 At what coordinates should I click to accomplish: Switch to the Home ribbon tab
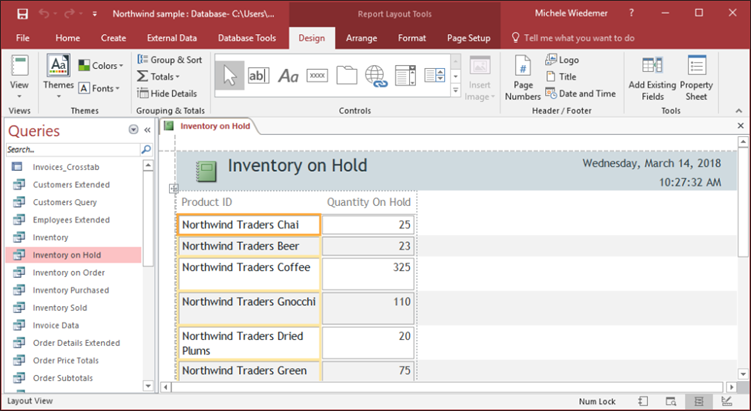point(68,38)
